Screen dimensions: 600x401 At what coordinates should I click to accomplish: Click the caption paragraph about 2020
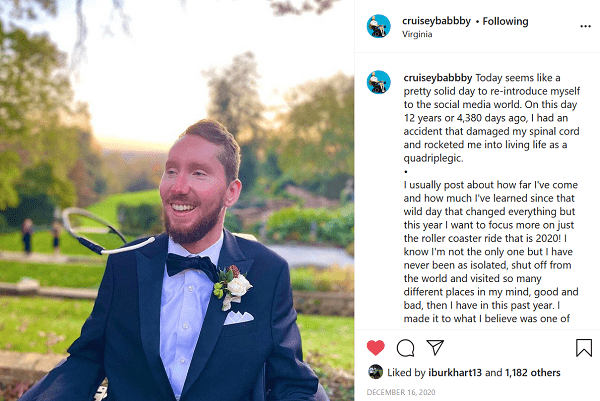tap(491, 252)
